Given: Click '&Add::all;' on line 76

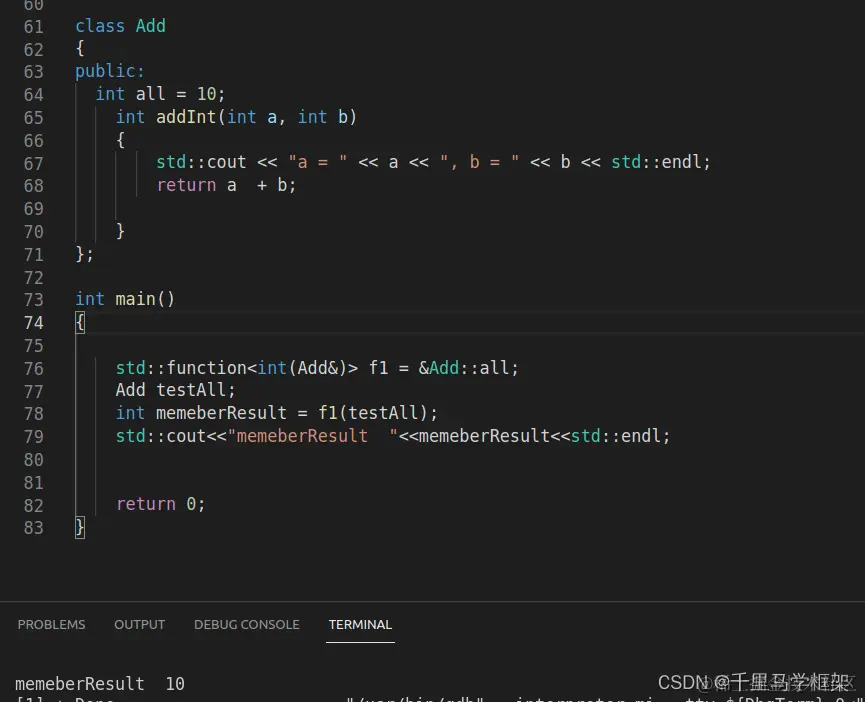Looking at the screenshot, I should tap(468, 368).
